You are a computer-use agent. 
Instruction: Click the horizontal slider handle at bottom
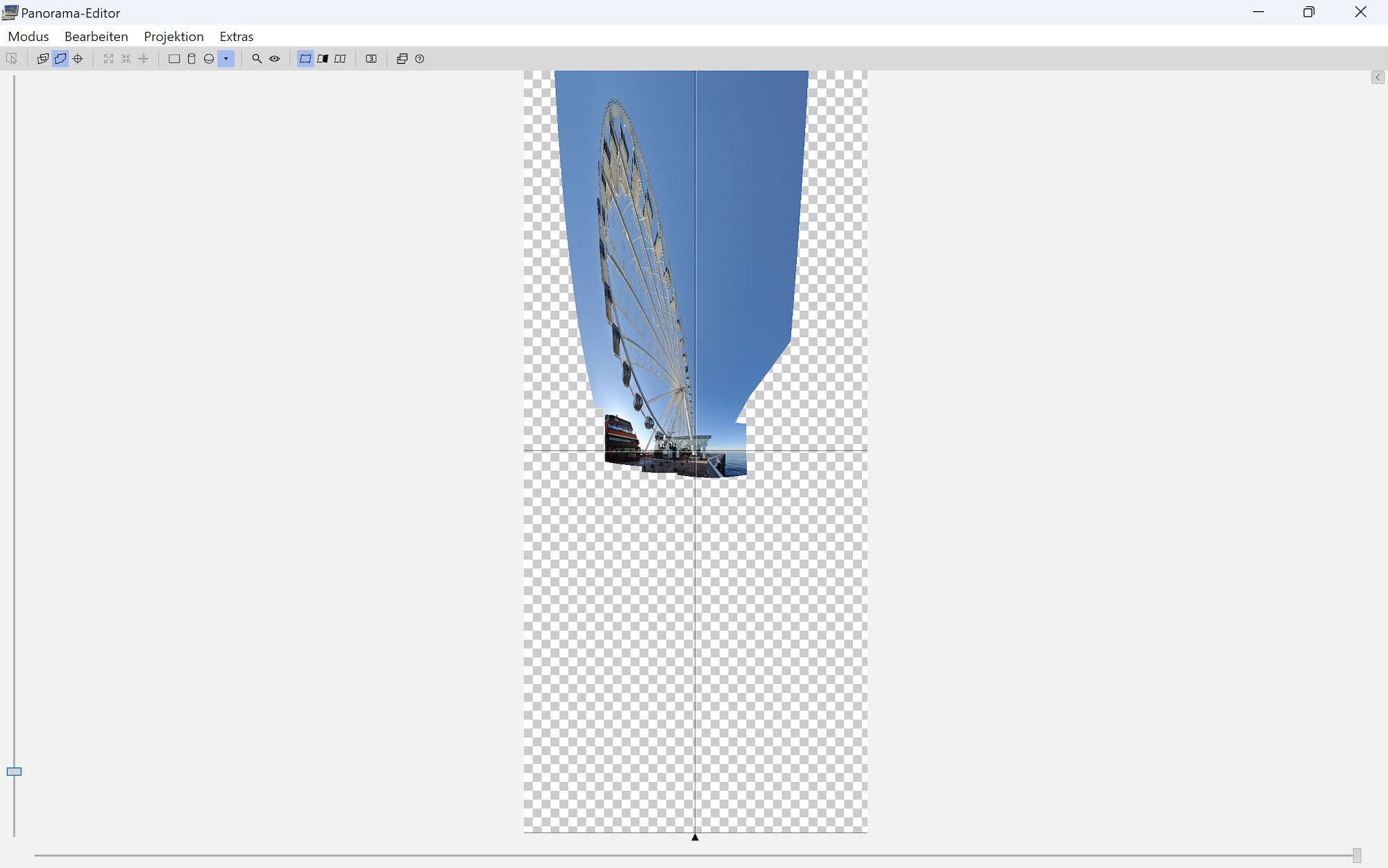(x=1357, y=856)
